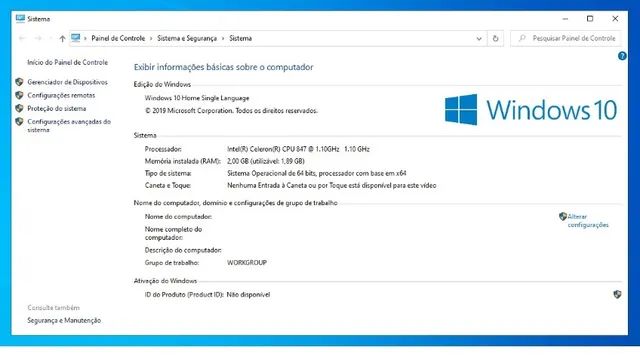Click the Não disponível product ID value
This screenshot has height=362, width=640.
248,294
